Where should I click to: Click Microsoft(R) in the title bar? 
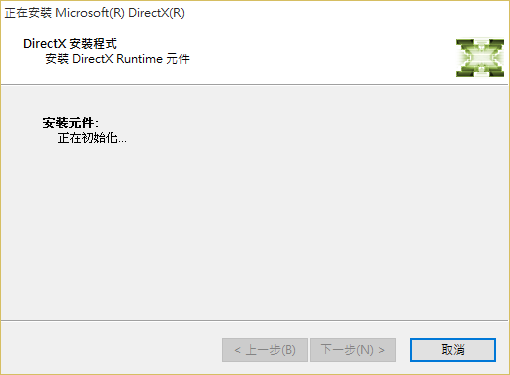click(90, 13)
